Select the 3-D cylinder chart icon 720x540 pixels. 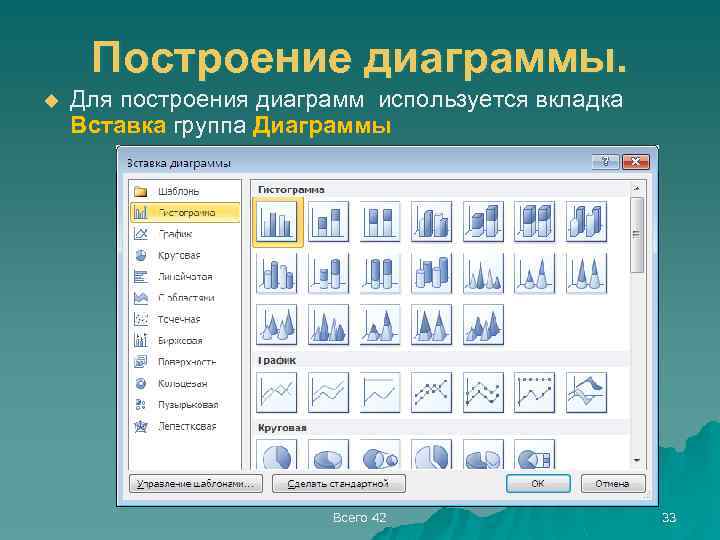click(x=432, y=273)
